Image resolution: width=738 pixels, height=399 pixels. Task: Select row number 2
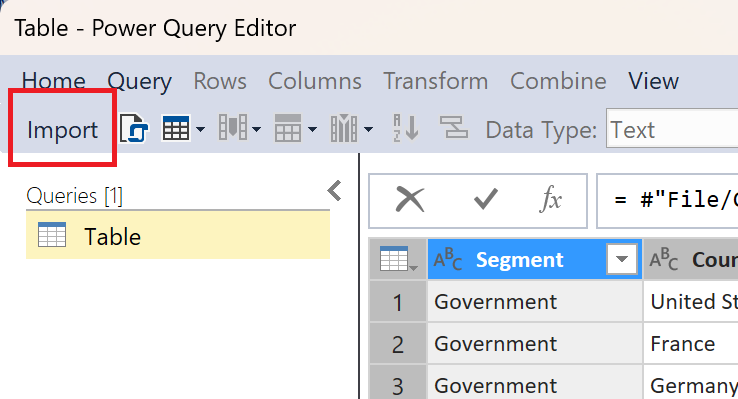[398, 344]
